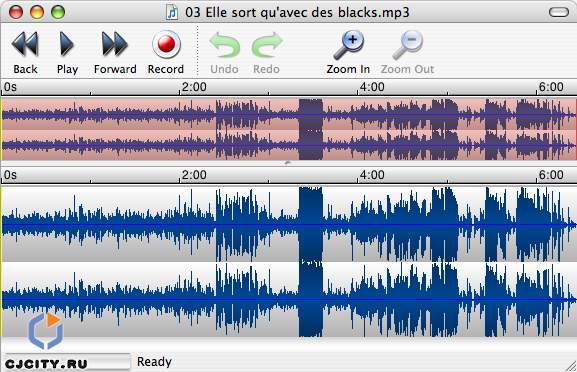The width and height of the screenshot is (577, 372).
Task: Click the 6:00 mark on the lower ruler
Action: click(x=551, y=175)
